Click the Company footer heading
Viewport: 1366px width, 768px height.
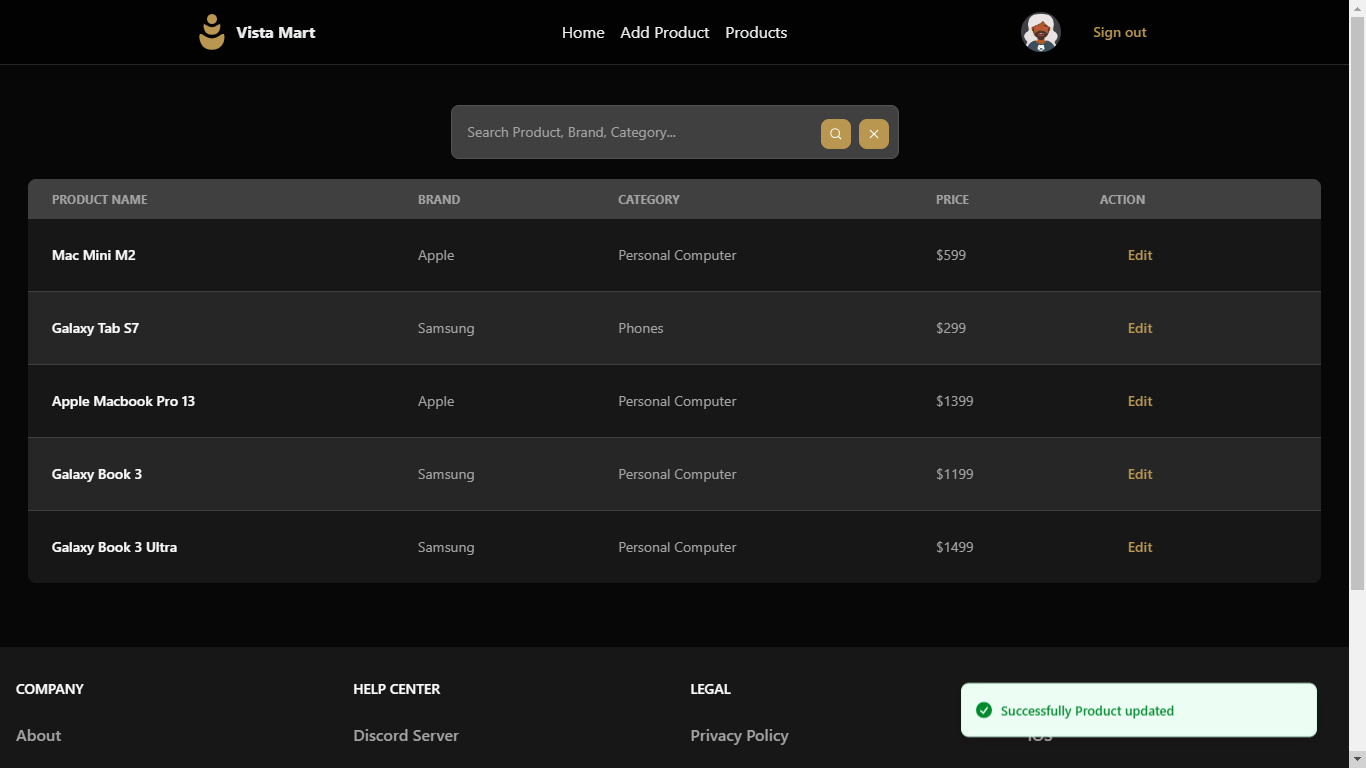coord(50,689)
